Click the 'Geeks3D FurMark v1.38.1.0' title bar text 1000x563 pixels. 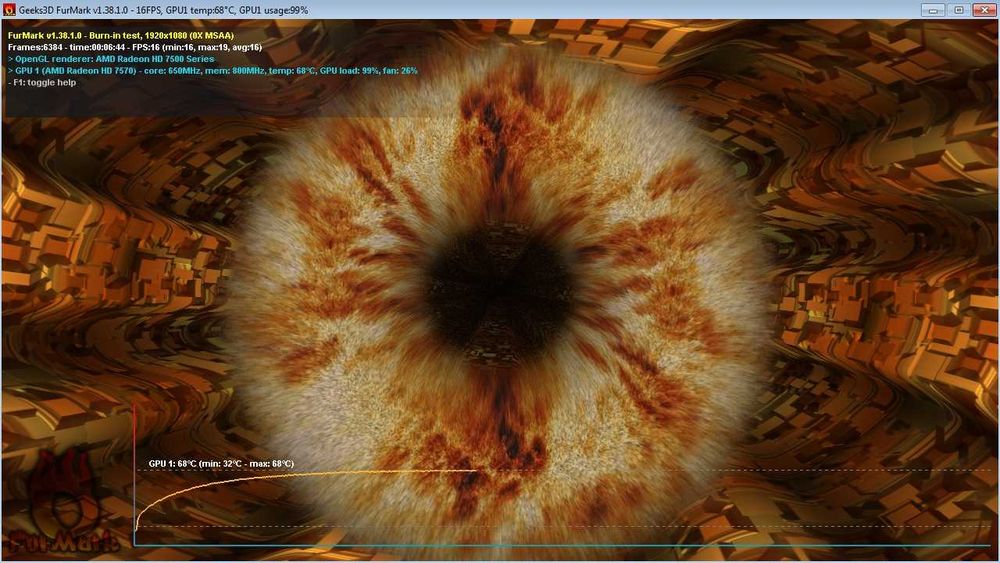(x=163, y=10)
